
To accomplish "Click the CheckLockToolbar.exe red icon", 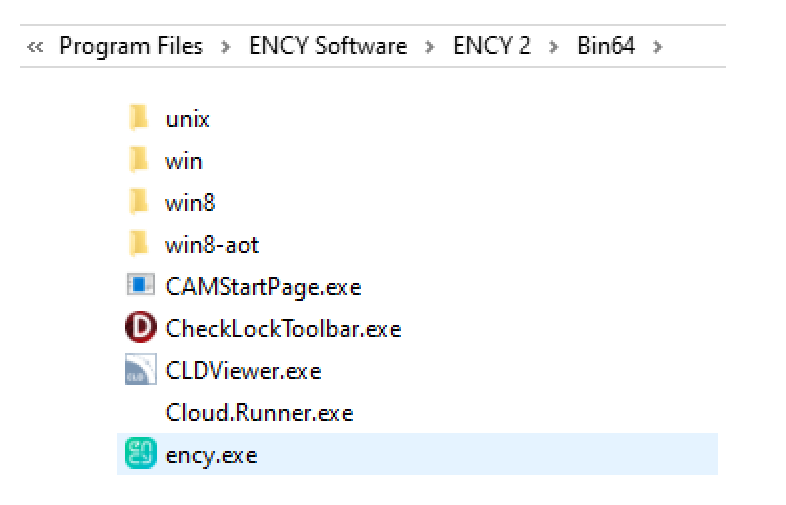I will click(140, 328).
